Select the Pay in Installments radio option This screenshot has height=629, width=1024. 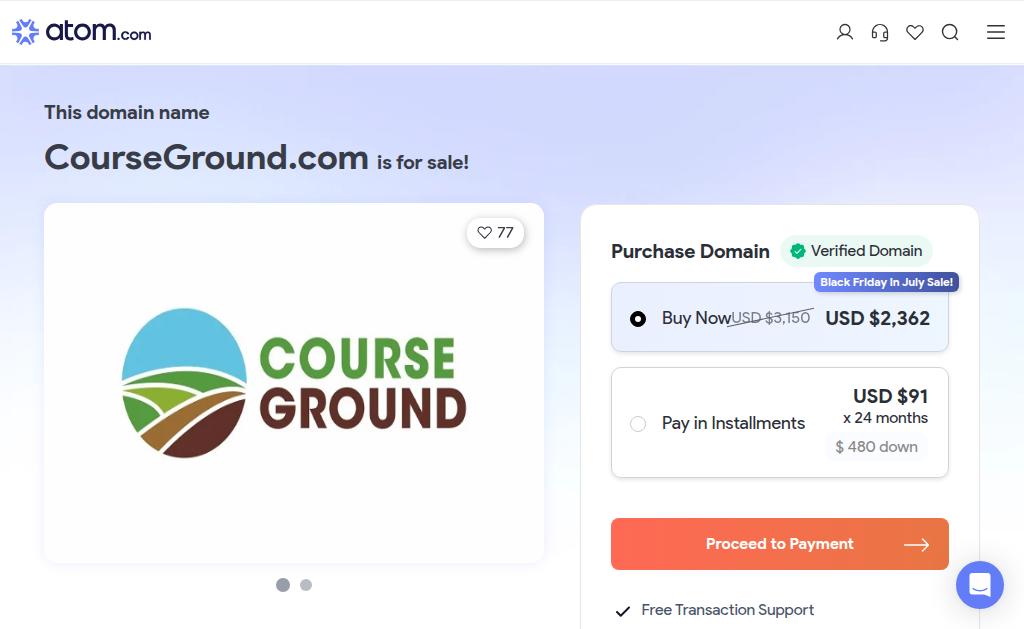(x=637, y=424)
